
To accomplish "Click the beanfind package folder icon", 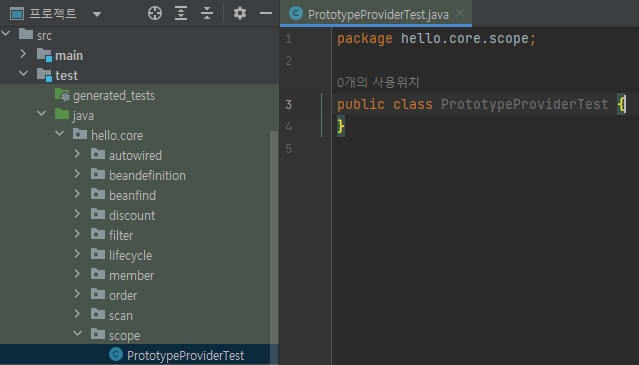I will point(98,194).
